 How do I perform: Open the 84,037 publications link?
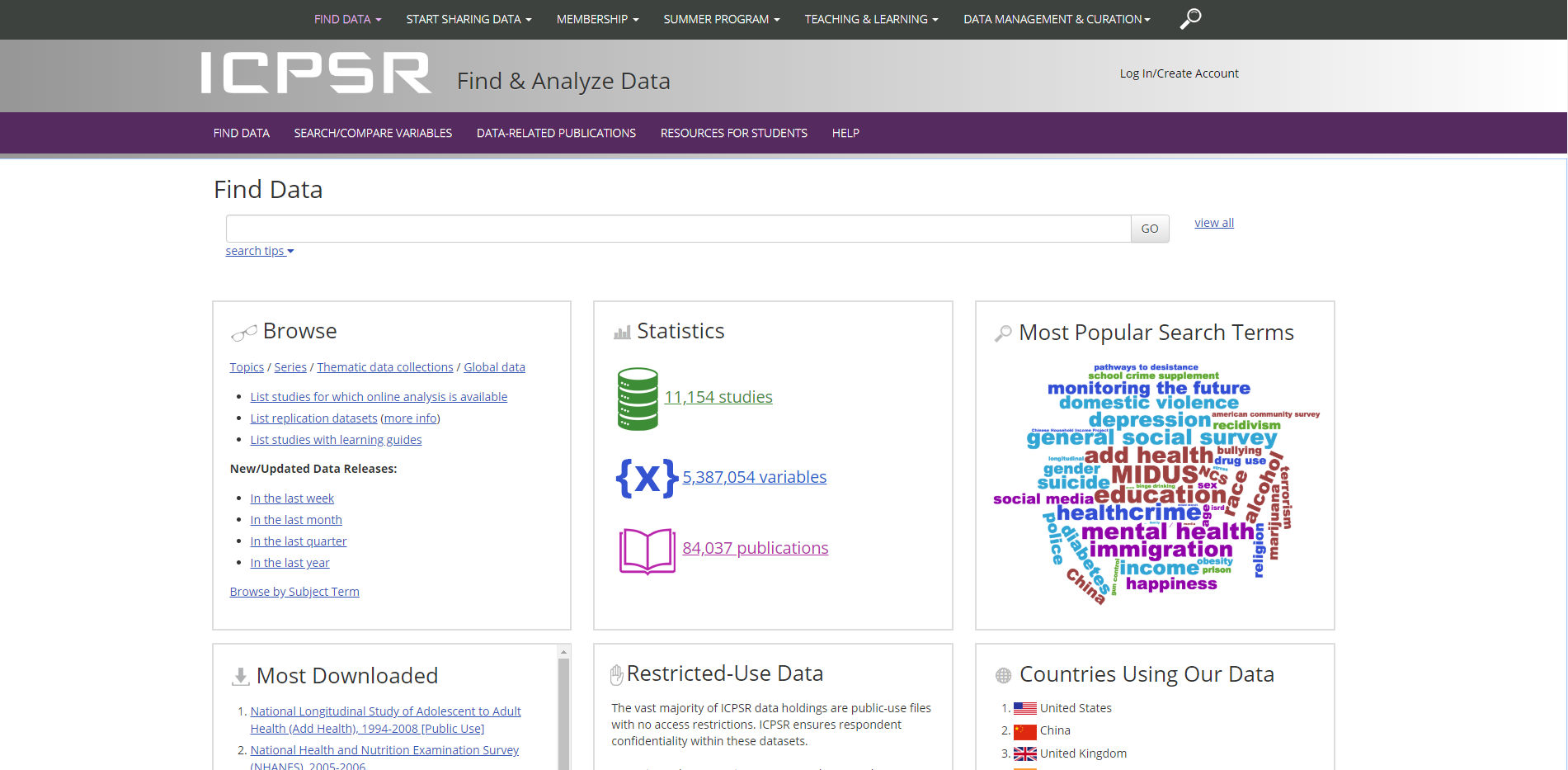pyautogui.click(x=755, y=548)
